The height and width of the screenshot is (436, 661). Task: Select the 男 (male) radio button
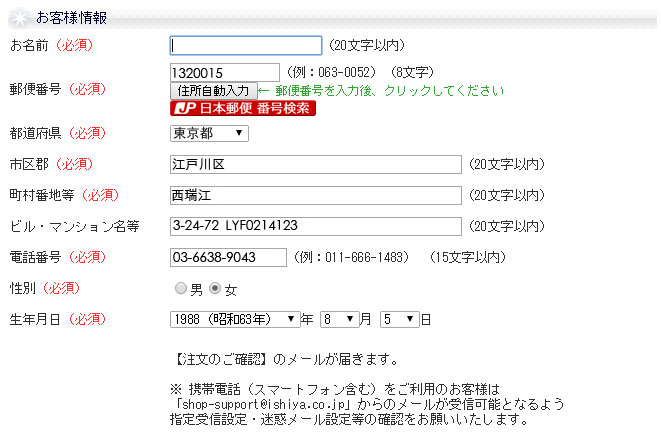coord(180,289)
